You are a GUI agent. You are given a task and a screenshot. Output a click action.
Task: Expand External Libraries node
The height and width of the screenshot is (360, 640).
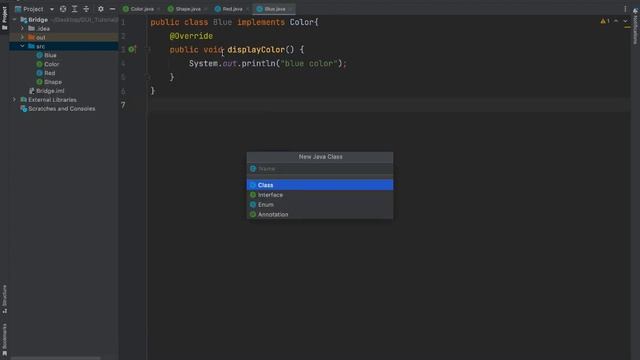[14, 100]
